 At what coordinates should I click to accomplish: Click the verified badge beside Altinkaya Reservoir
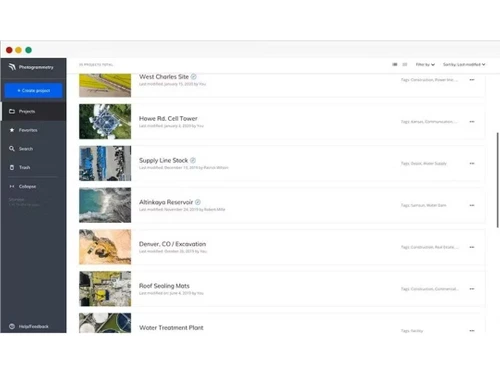198,202
